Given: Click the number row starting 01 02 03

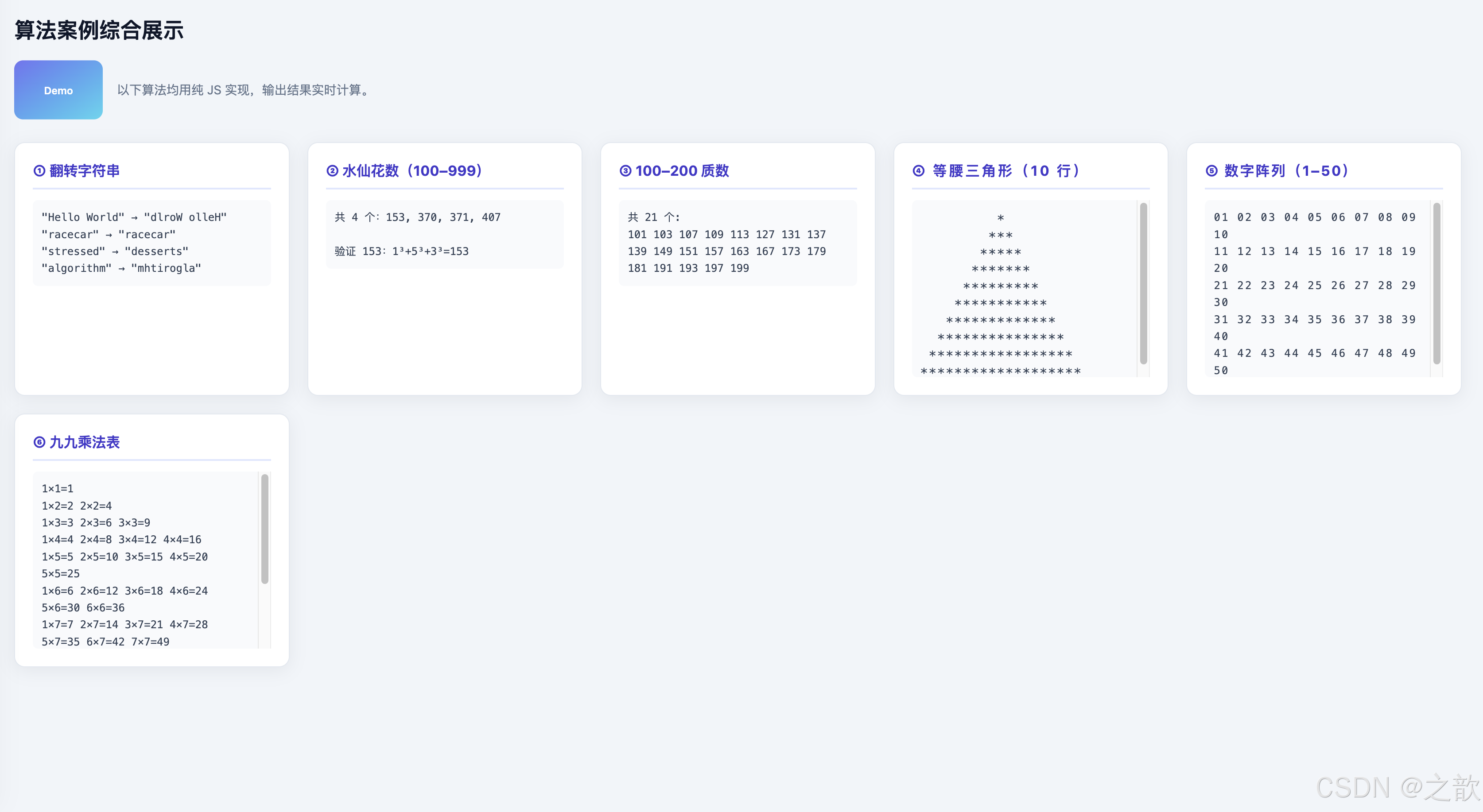Looking at the screenshot, I should (x=1315, y=217).
